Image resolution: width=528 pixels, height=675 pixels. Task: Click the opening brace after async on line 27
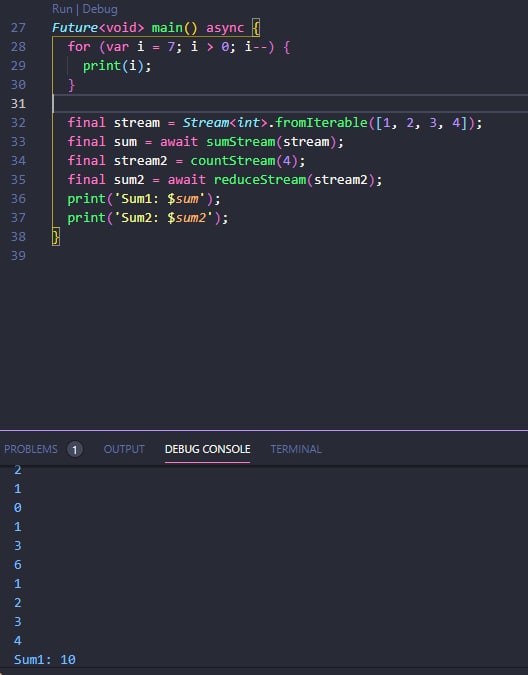(x=256, y=28)
